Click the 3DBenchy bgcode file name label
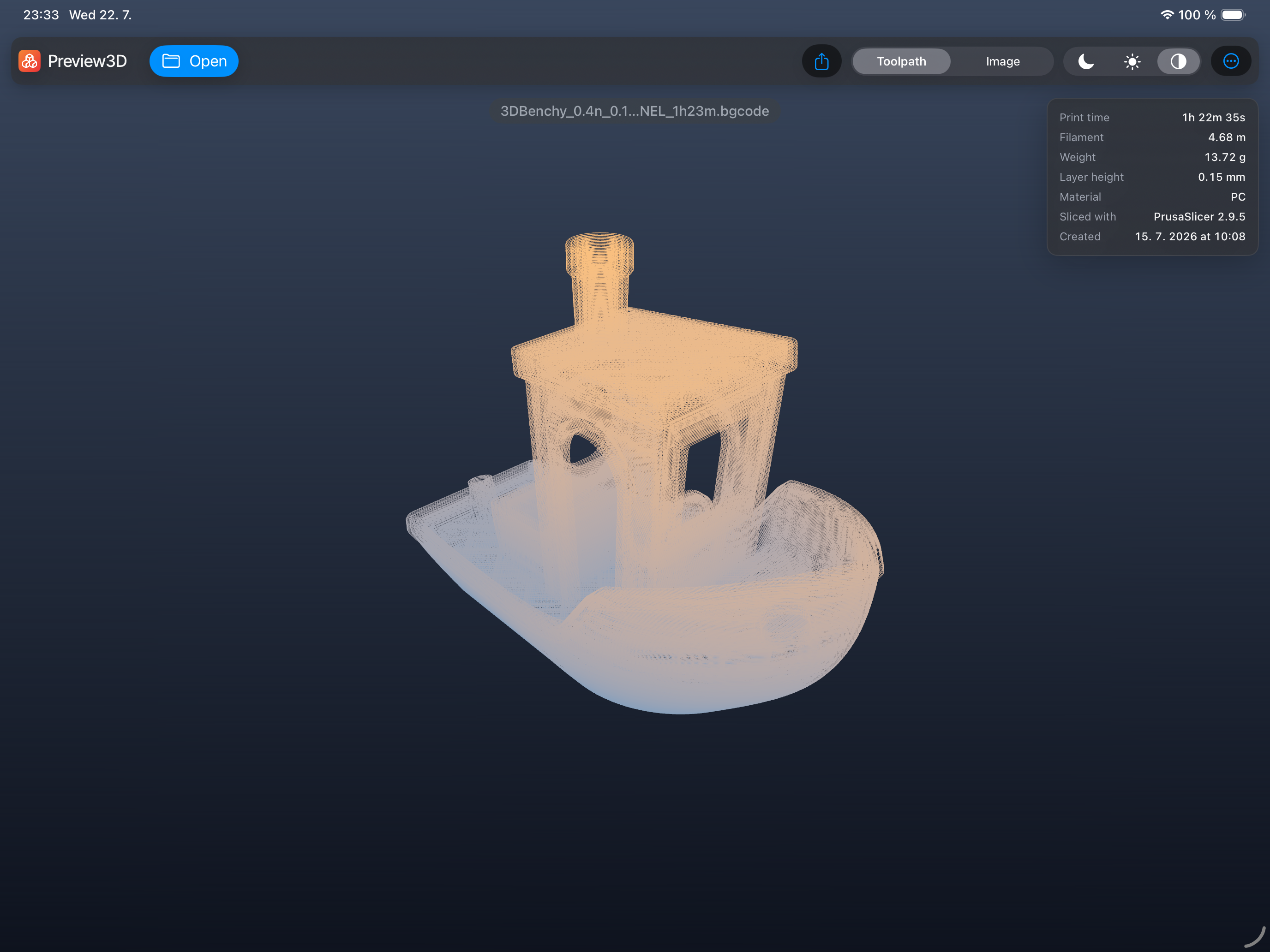This screenshot has height=952, width=1270. 635,111
